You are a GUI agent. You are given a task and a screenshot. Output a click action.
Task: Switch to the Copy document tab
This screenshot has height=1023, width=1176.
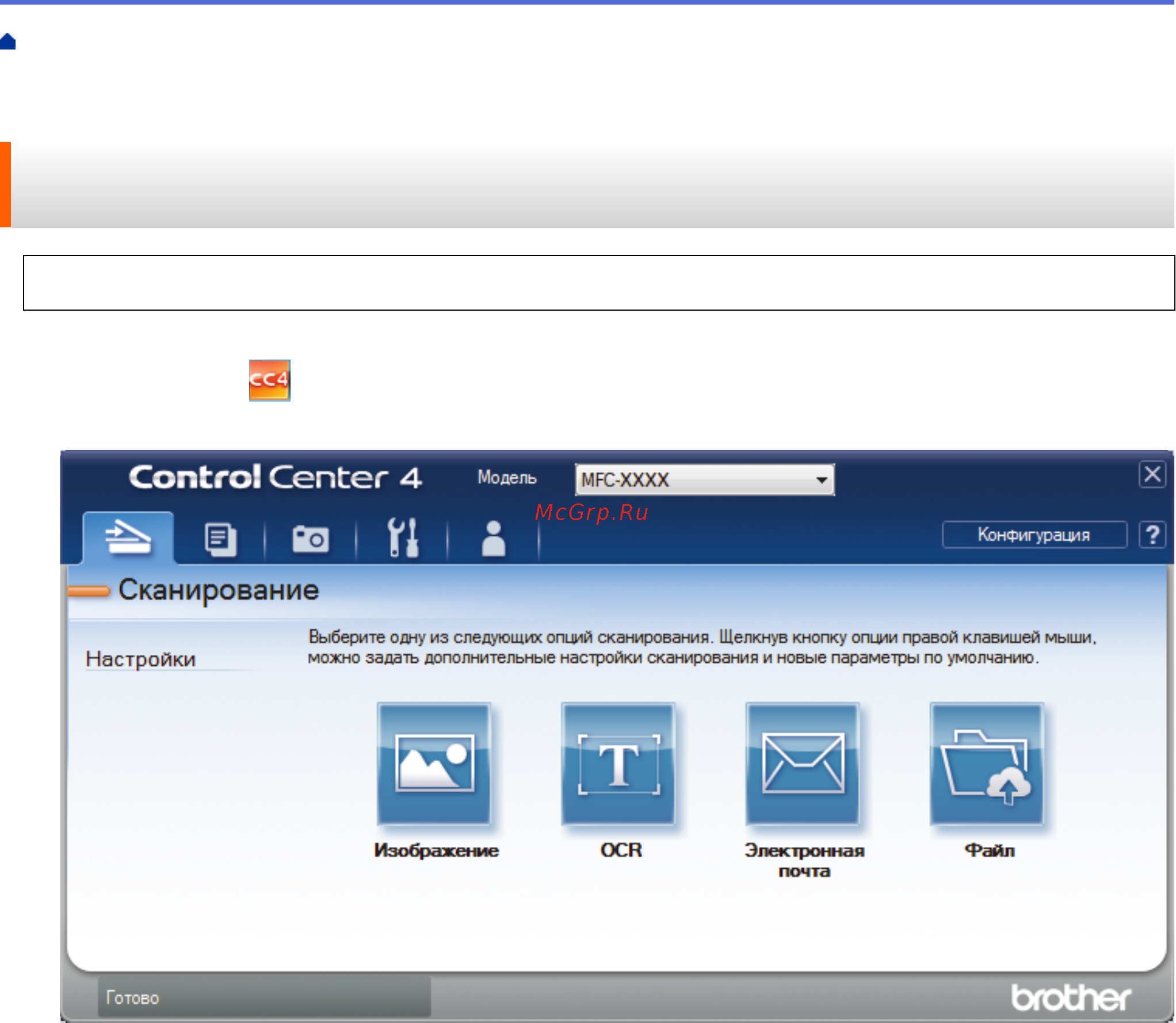220,538
